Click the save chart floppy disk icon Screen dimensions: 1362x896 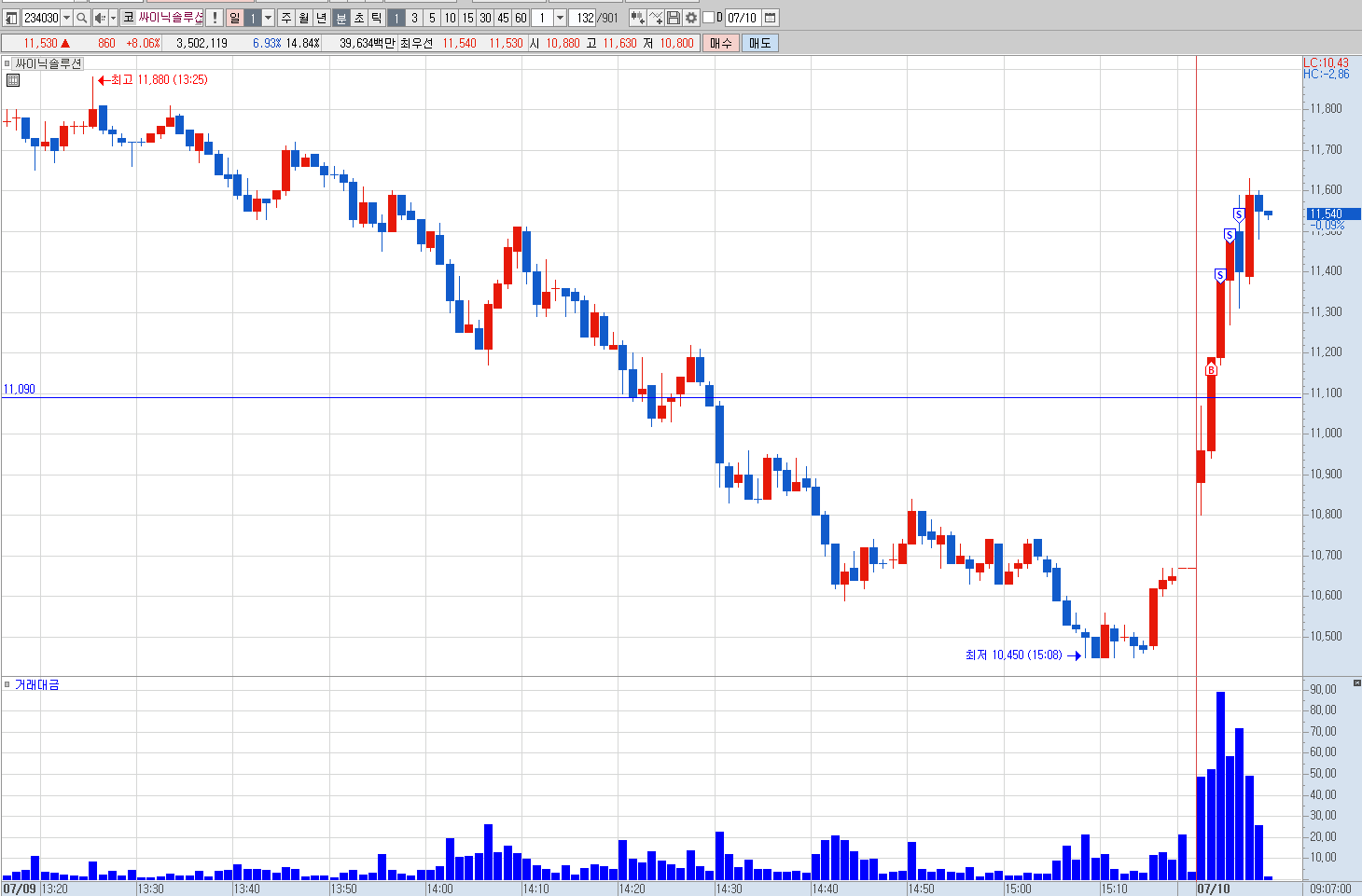tap(674, 18)
